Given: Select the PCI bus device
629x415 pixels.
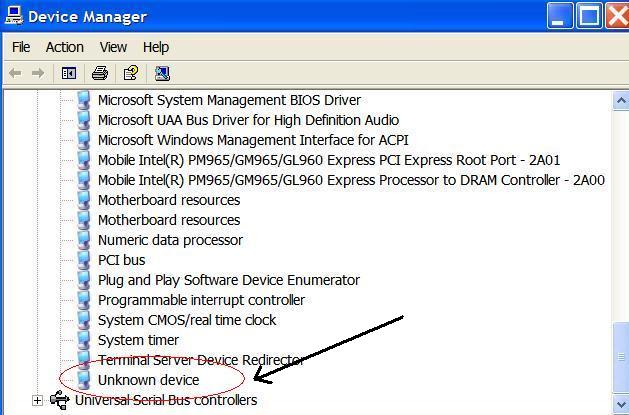Looking at the screenshot, I should point(122,260).
